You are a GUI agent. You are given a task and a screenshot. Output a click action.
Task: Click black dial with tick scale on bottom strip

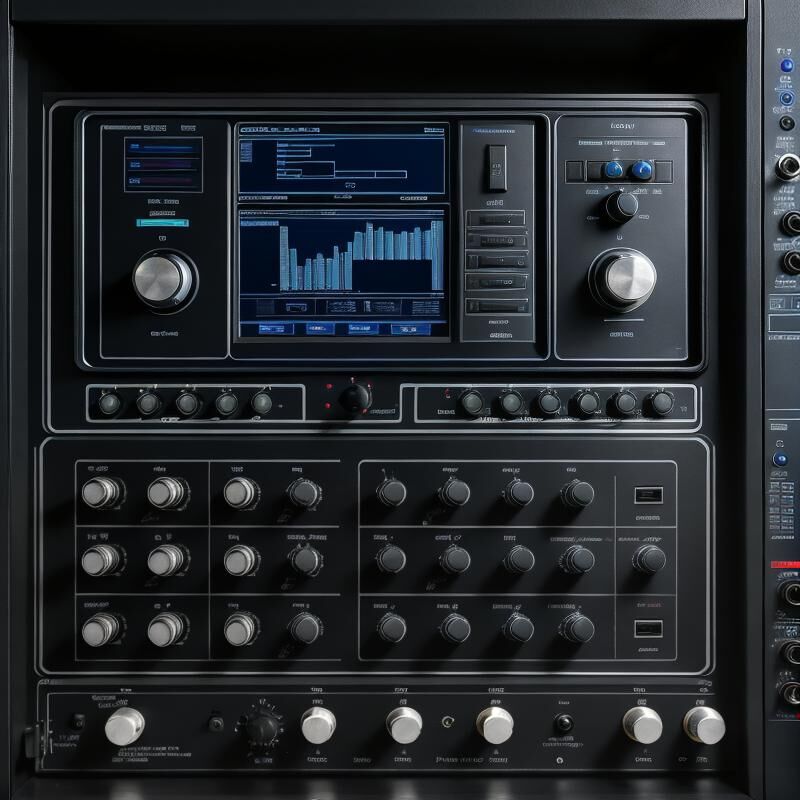[262, 730]
